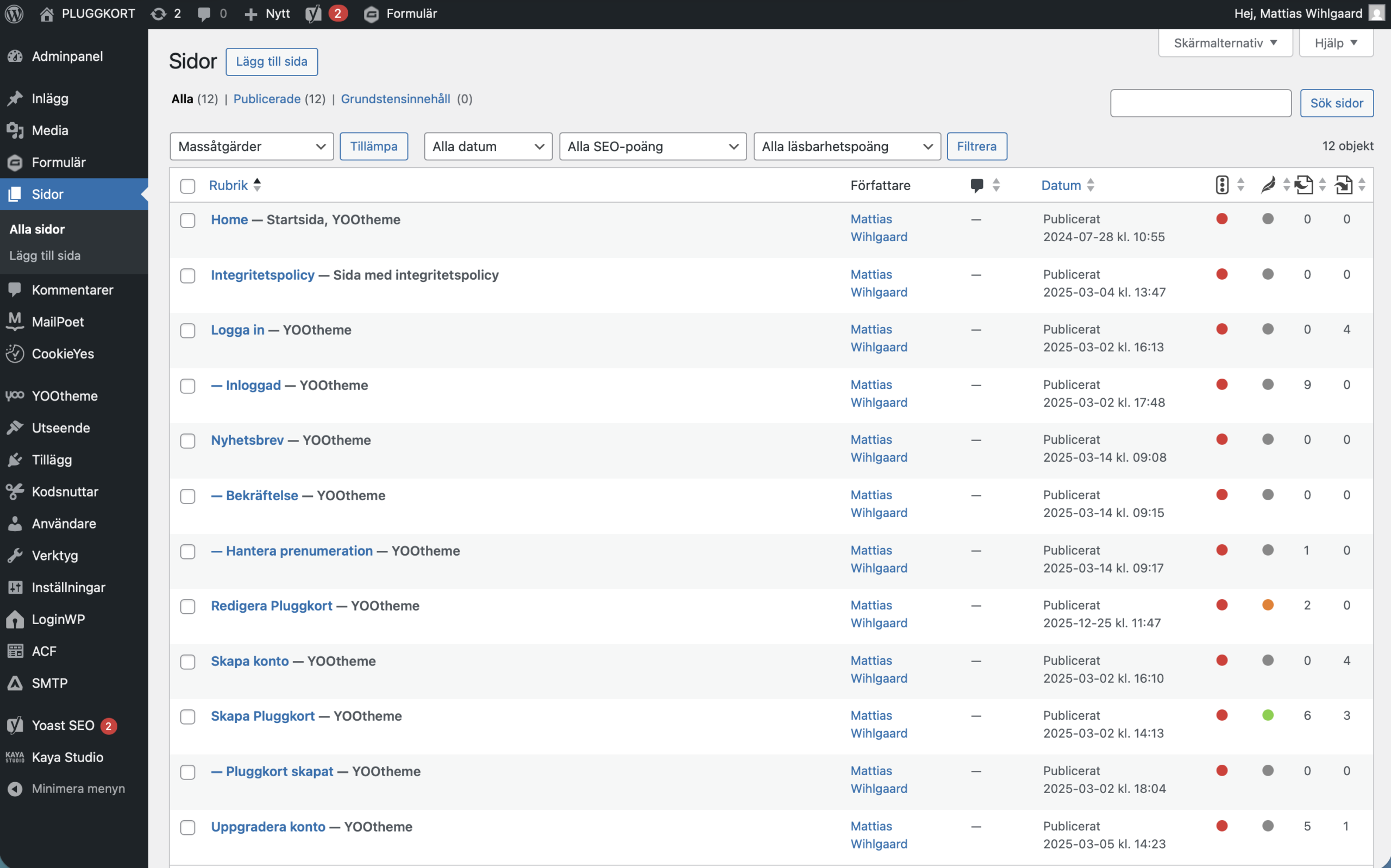Focus the page search input field
Image resolution: width=1391 pixels, height=868 pixels.
tap(1200, 103)
